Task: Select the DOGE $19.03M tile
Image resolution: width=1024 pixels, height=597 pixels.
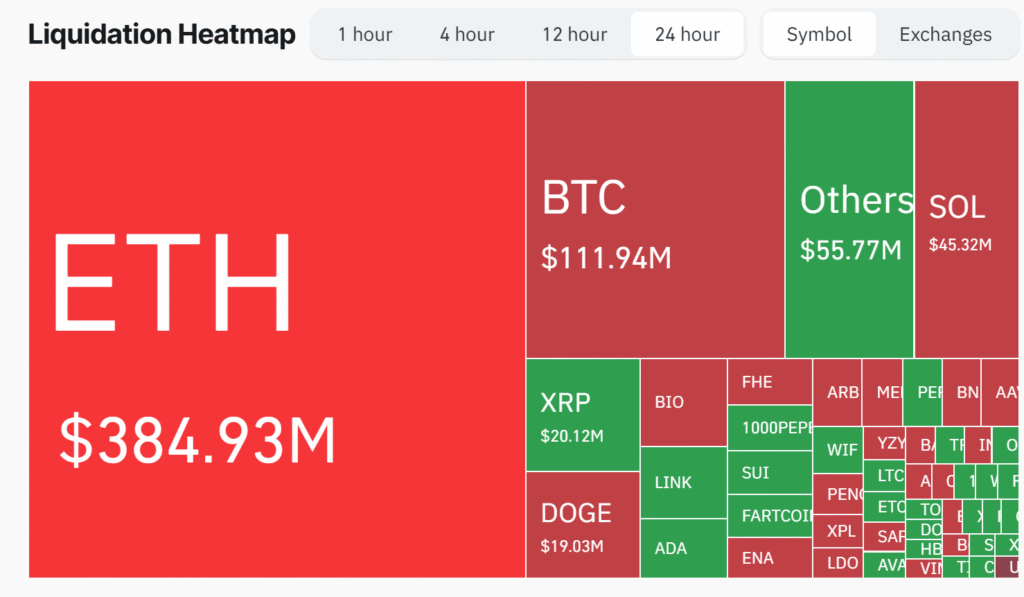Action: (x=582, y=524)
